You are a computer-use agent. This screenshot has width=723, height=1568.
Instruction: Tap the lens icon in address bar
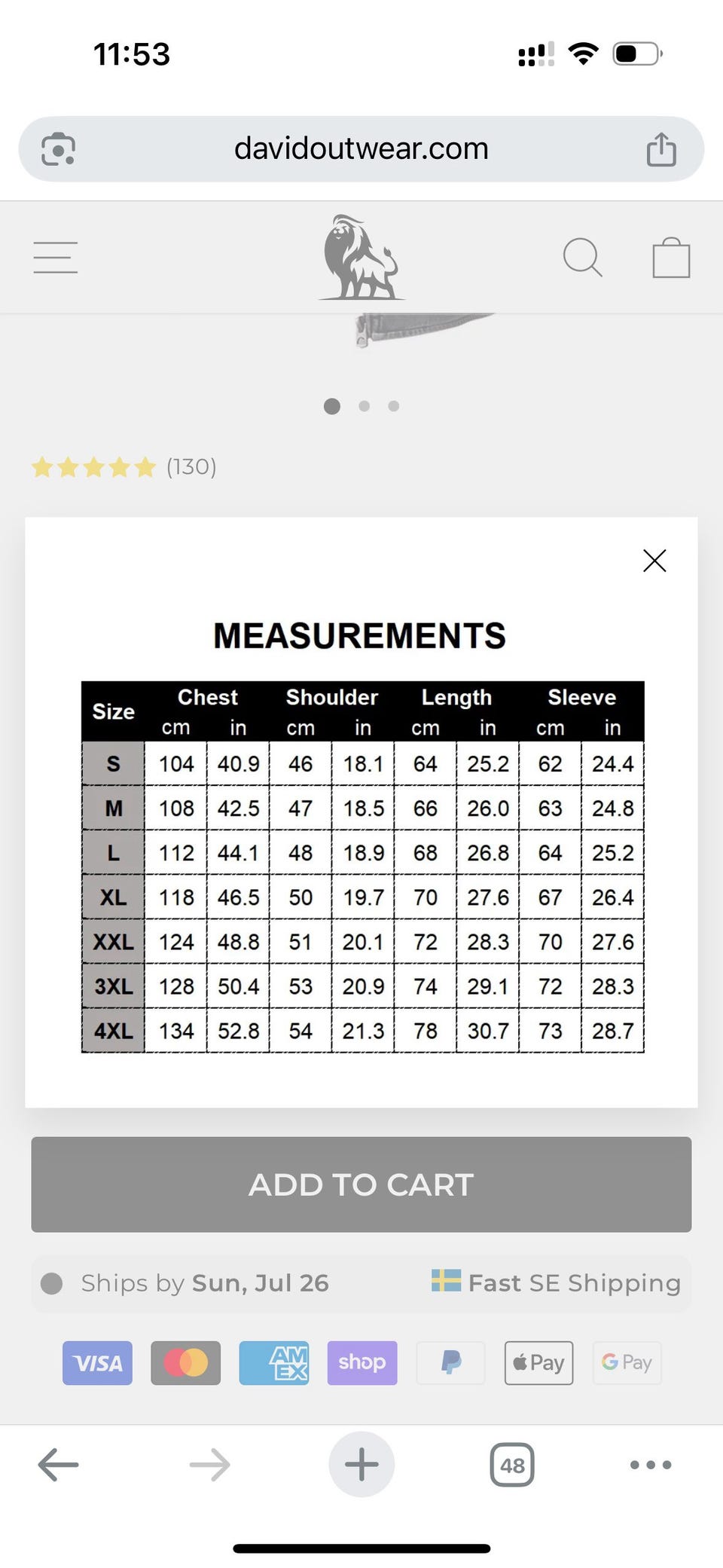click(x=58, y=148)
